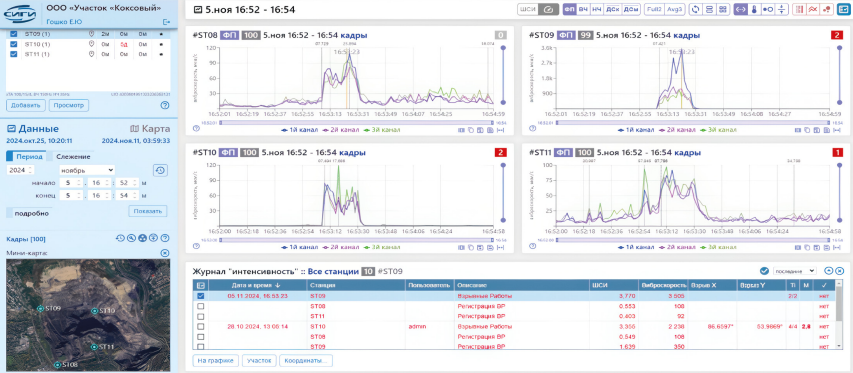Select the ВЧ filter in the top toolbar
Viewport: 853px width, 373px height.
click(x=583, y=9)
